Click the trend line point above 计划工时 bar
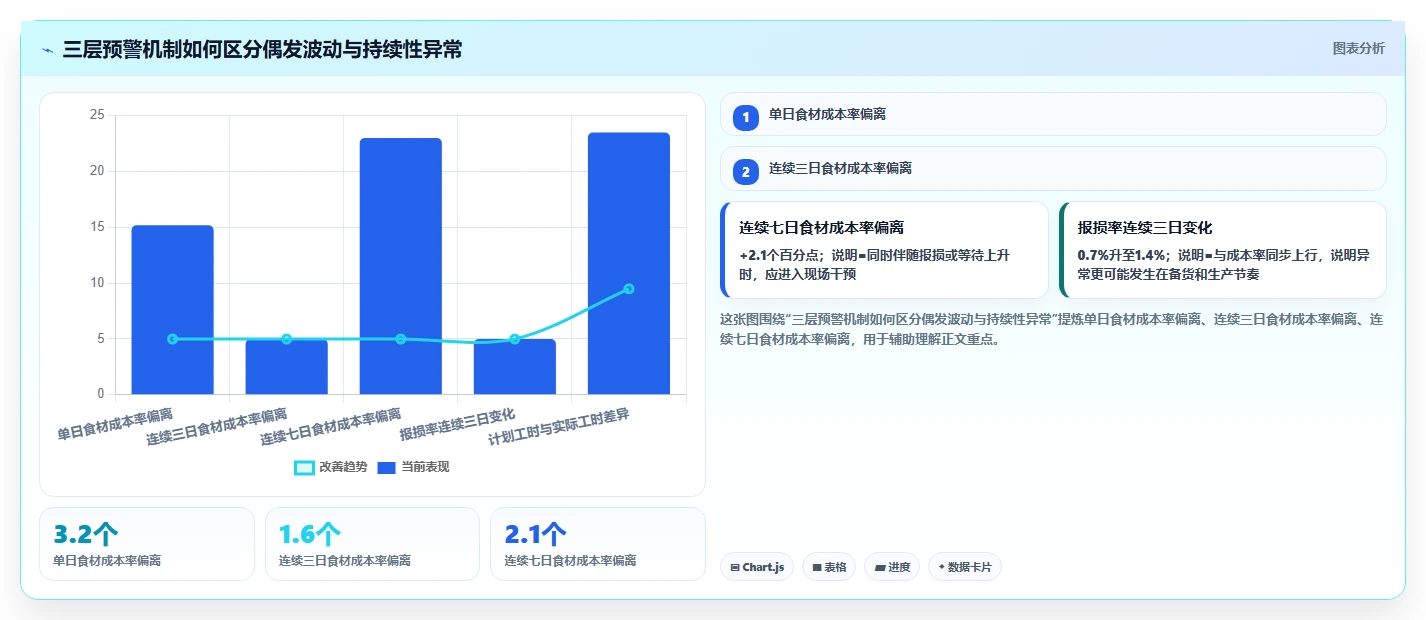The height and width of the screenshot is (620, 1426). click(628, 289)
